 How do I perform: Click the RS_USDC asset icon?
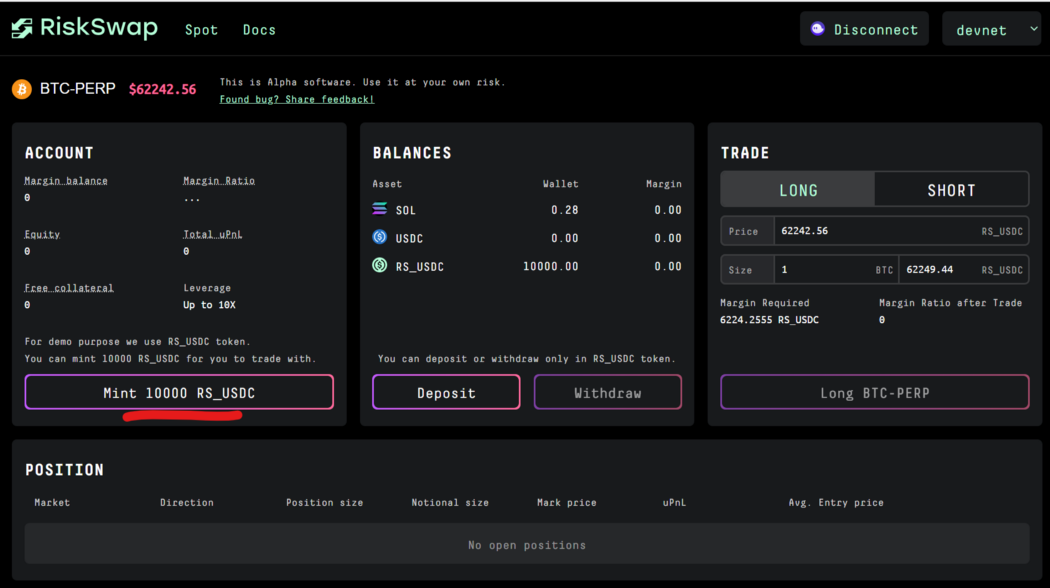coord(380,265)
